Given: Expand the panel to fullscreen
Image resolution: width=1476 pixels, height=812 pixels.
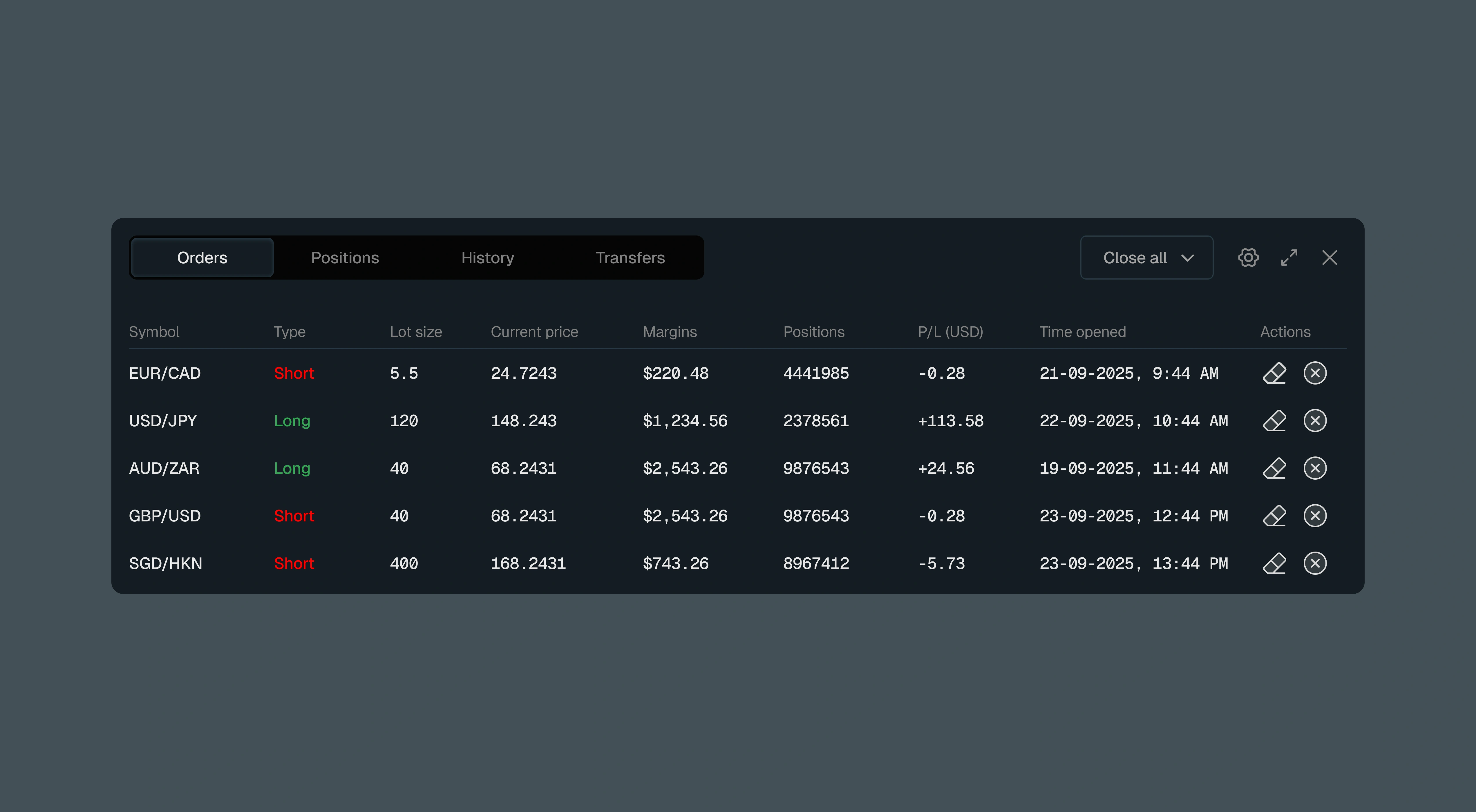Looking at the screenshot, I should (1289, 258).
